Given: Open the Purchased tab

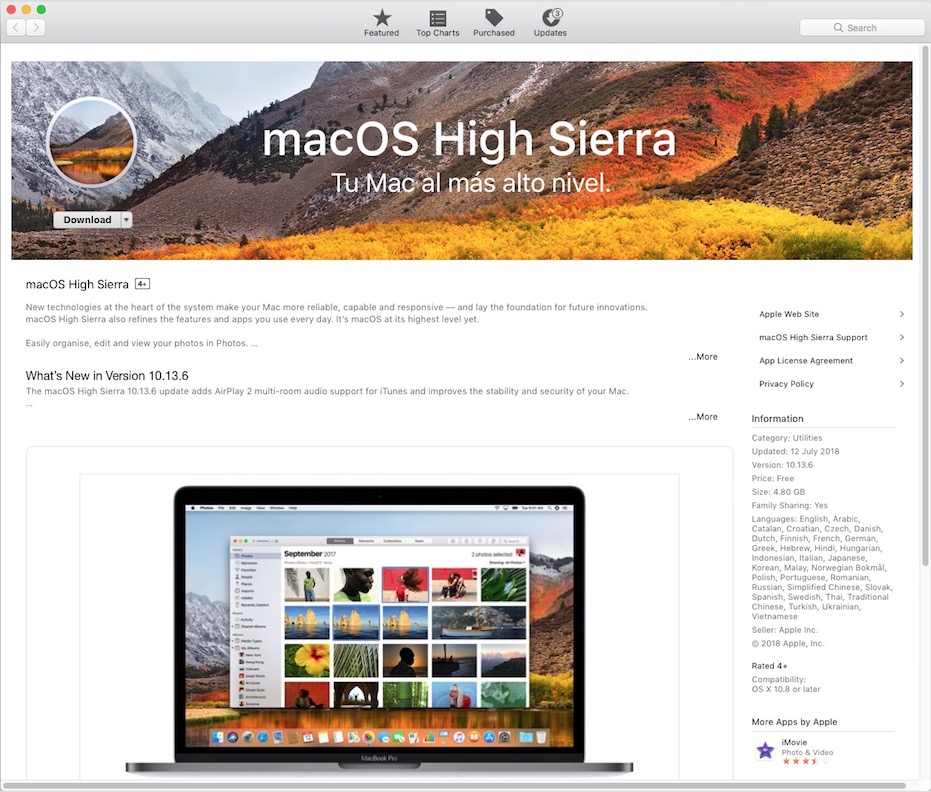Looking at the screenshot, I should tap(493, 23).
